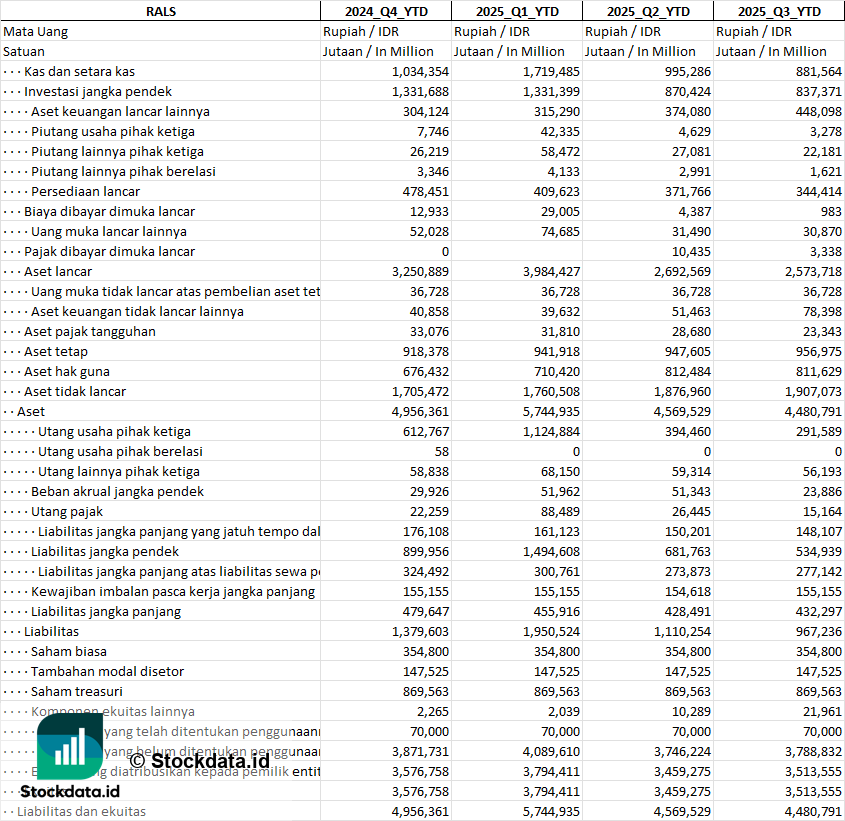Select Uang muka lancar lainnya label
The height and width of the screenshot is (821, 845).
tap(109, 231)
